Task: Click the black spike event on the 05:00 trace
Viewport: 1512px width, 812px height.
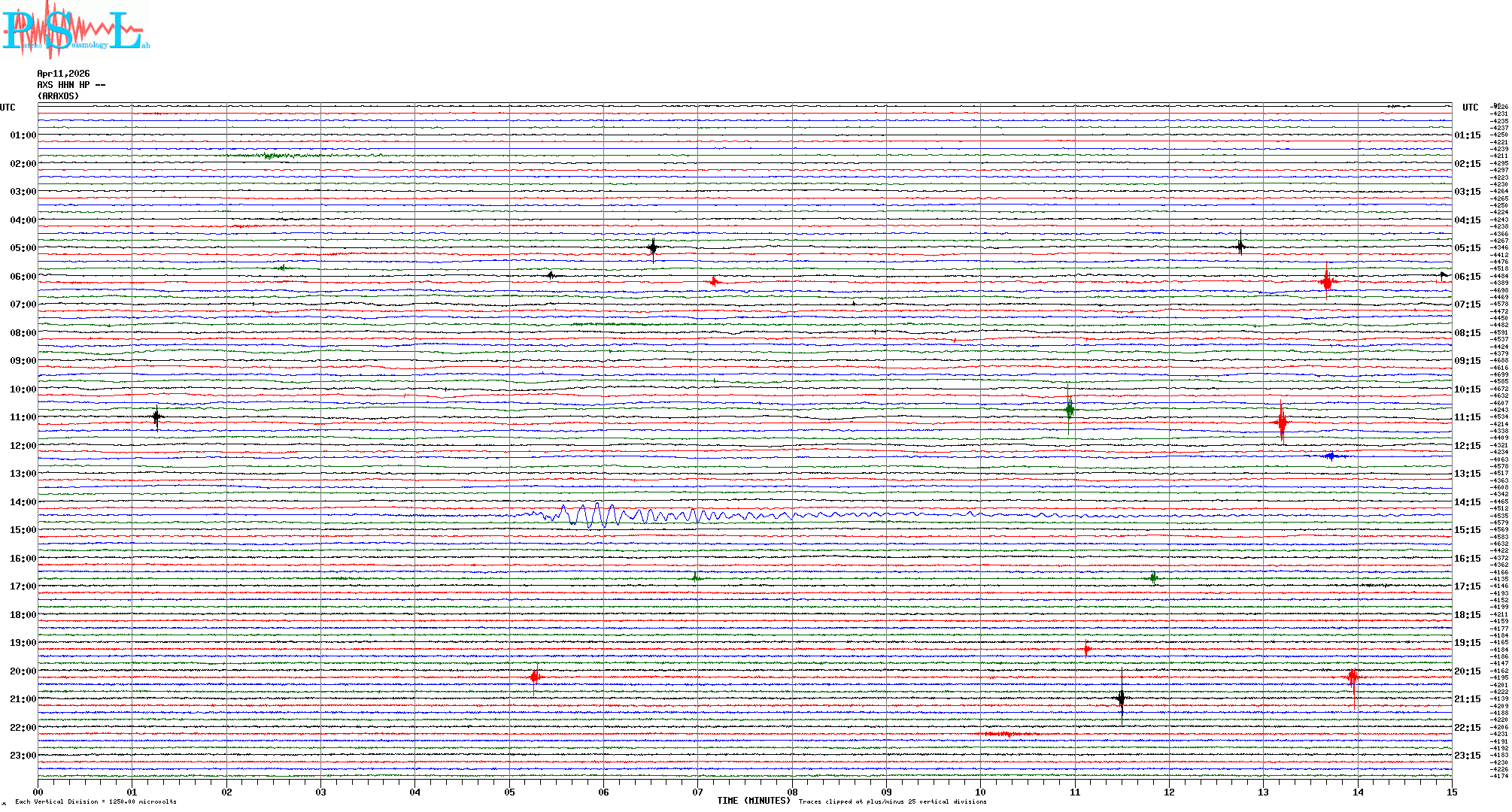Action: [652, 247]
